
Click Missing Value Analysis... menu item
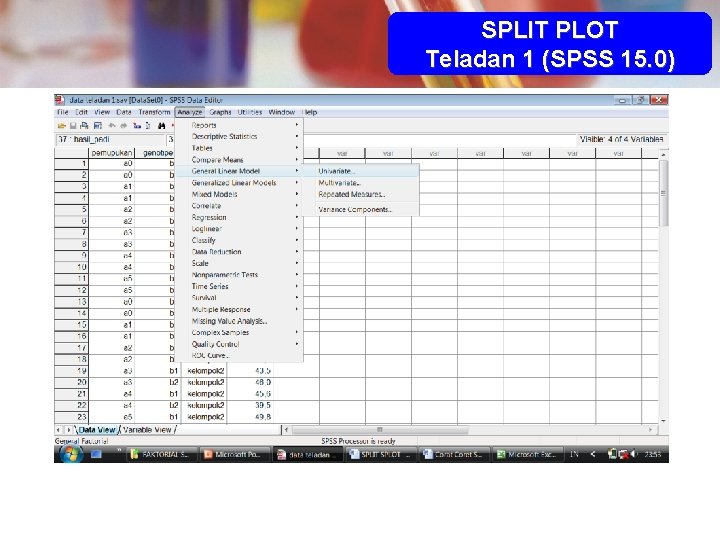pos(239,321)
